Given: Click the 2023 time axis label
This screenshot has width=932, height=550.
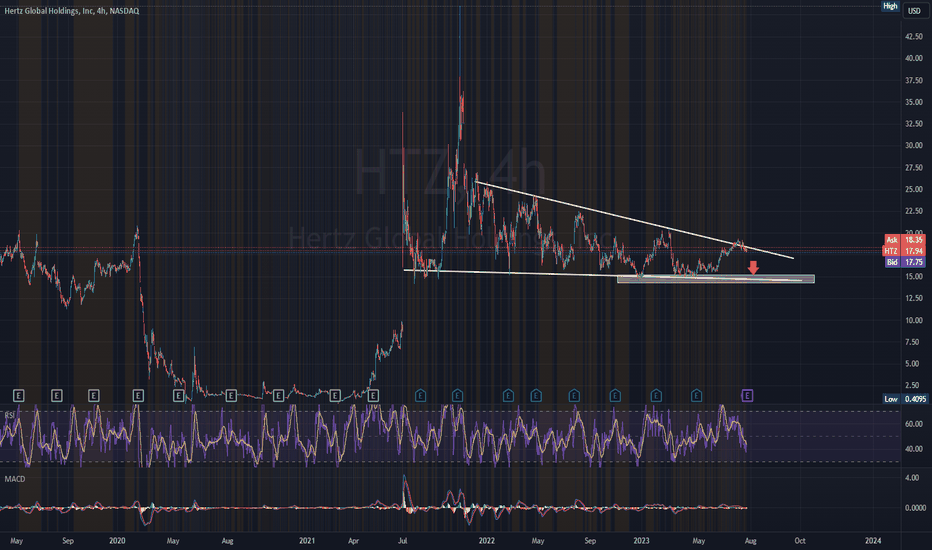Looking at the screenshot, I should pos(641,540).
